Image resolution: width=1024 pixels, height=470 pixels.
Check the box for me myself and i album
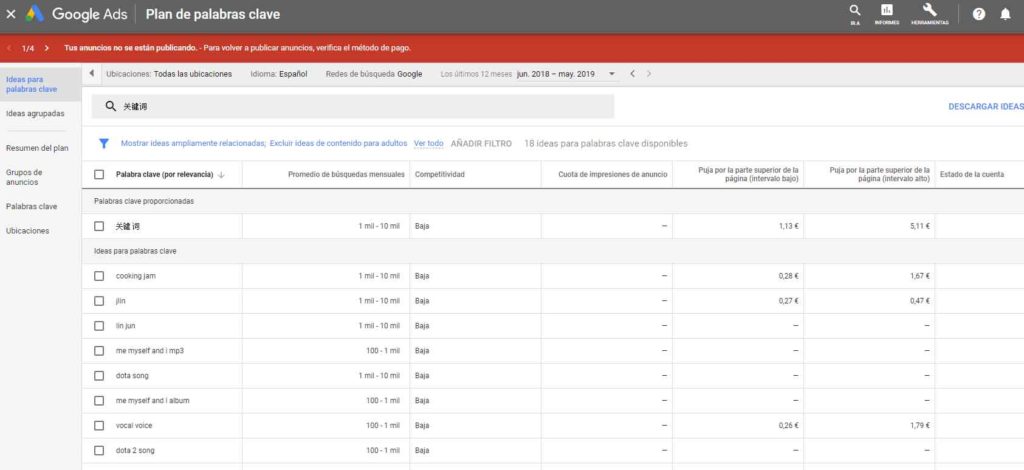click(x=99, y=400)
